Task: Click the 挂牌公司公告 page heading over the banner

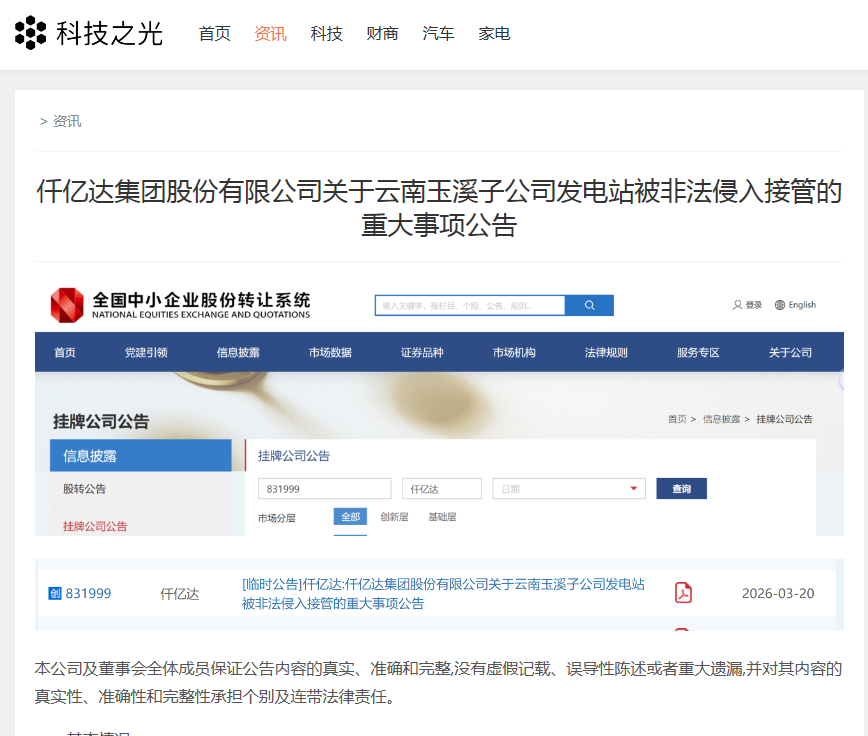Action: 101,422
